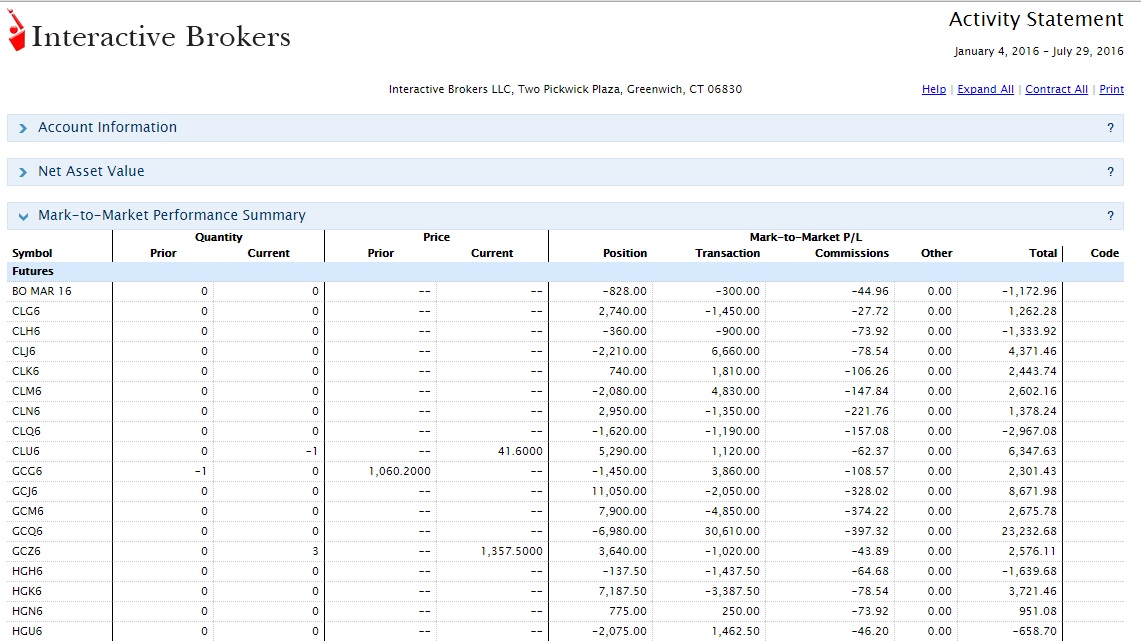Select the HGH6 symbol
1141x641 pixels.
[x=27, y=571]
